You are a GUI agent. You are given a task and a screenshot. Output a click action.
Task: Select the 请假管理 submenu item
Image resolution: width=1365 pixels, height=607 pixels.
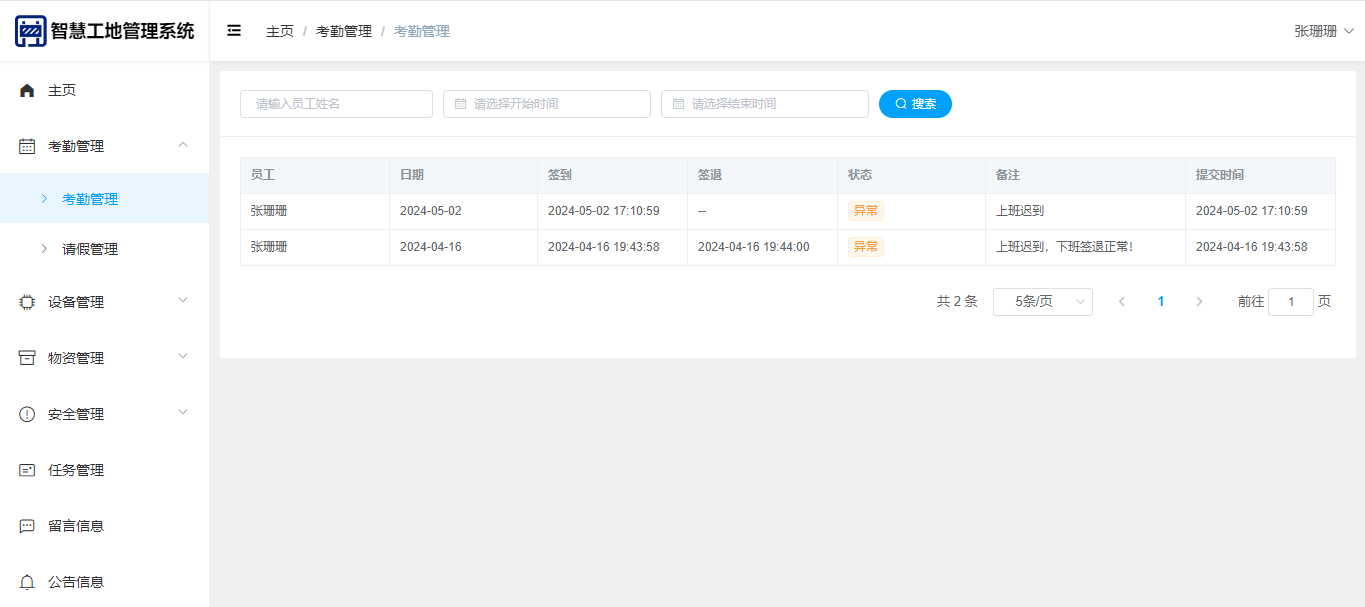pyautogui.click(x=105, y=249)
